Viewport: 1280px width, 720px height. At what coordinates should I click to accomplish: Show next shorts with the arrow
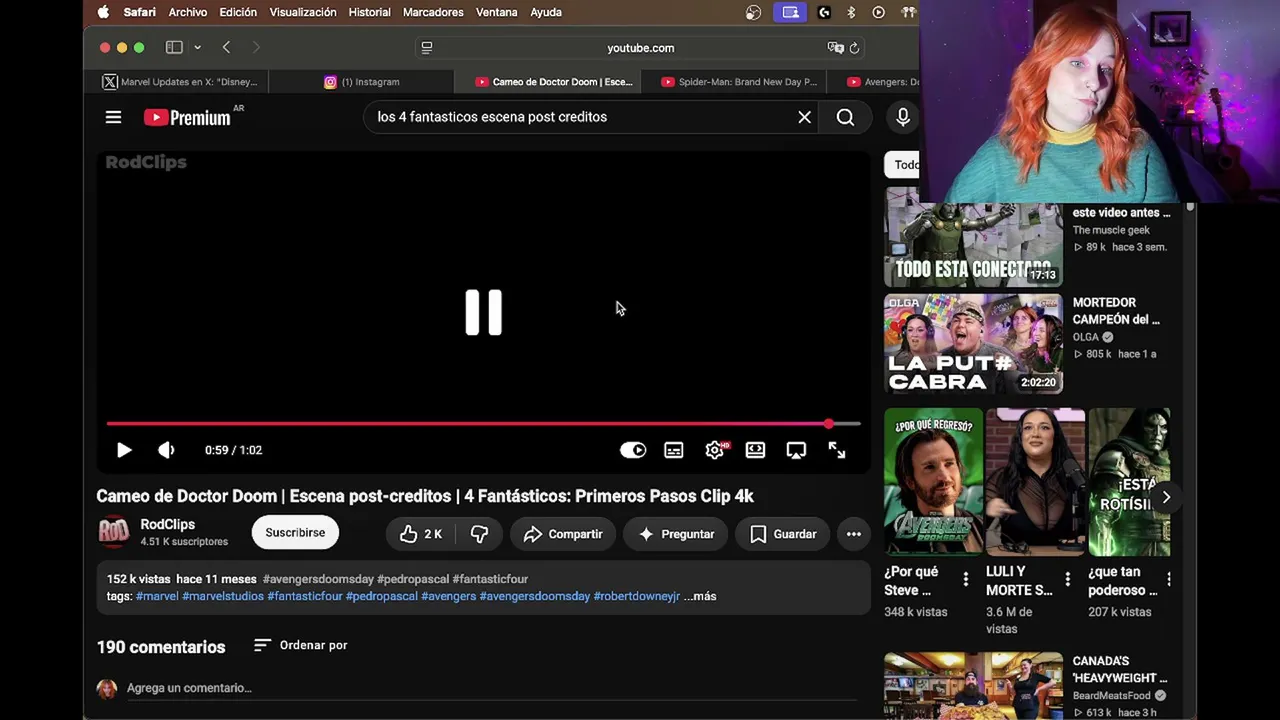1166,497
